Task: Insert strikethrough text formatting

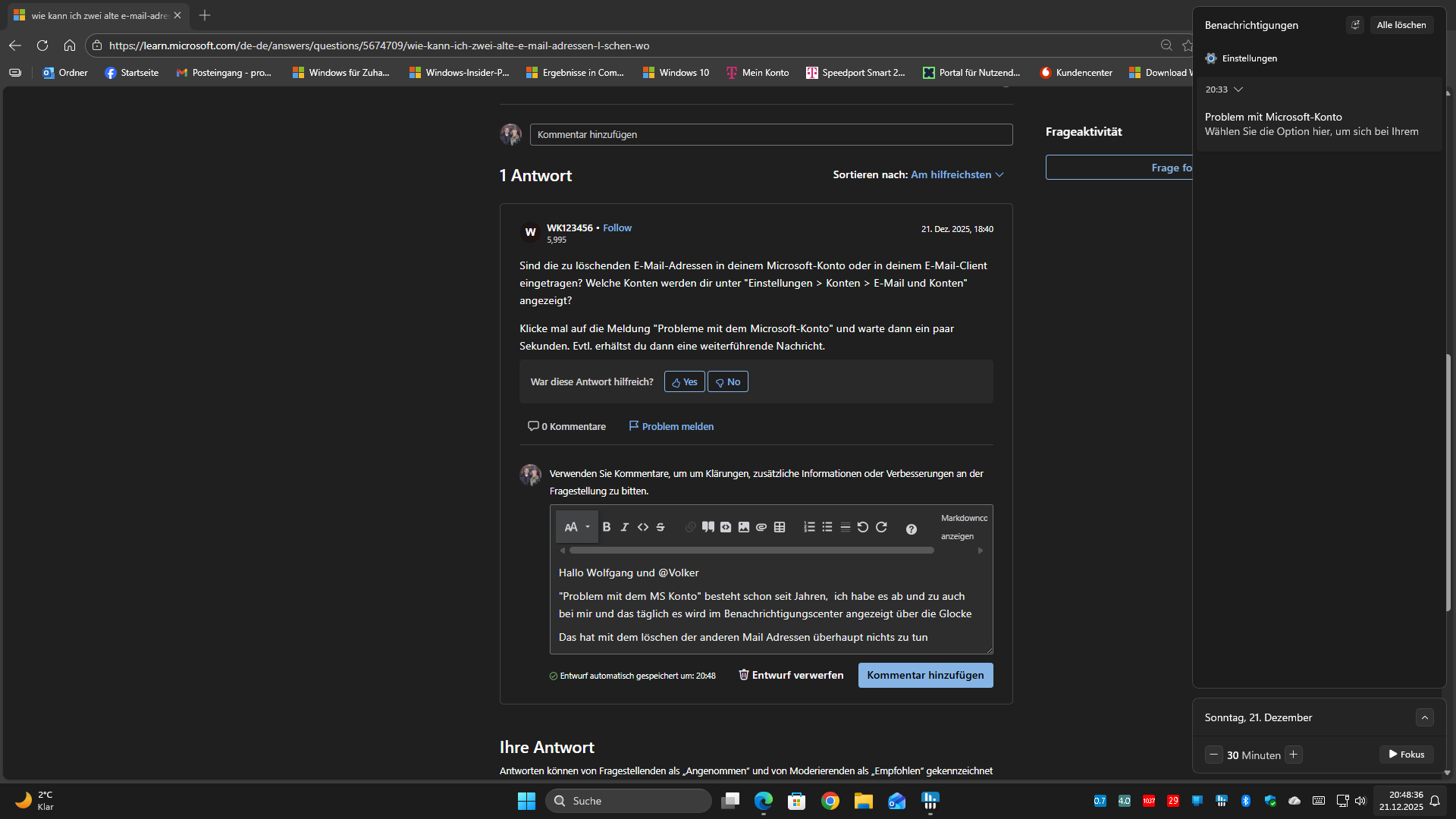Action: click(661, 527)
